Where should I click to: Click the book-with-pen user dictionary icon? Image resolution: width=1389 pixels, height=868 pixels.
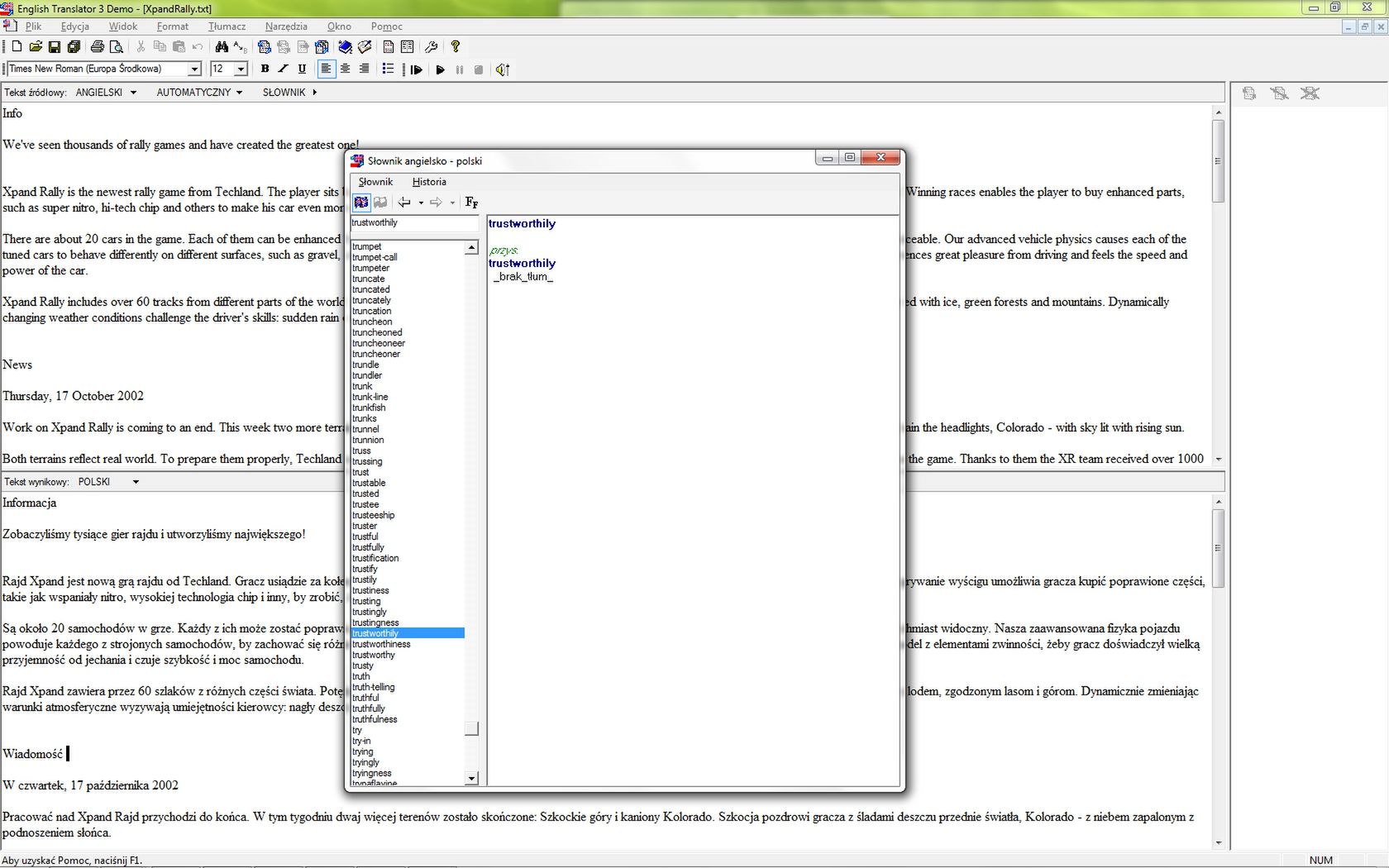(x=365, y=47)
